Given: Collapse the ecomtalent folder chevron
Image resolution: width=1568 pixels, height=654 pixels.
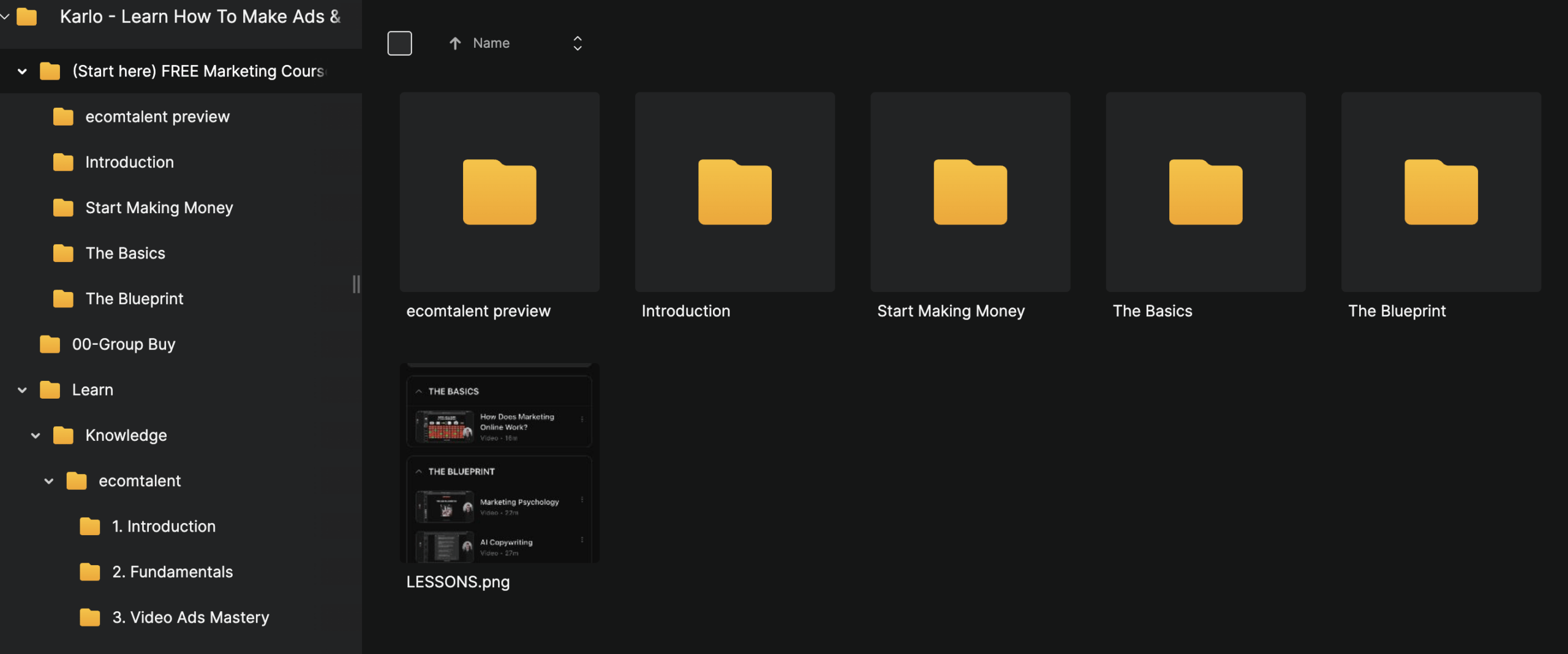Looking at the screenshot, I should pos(49,481).
